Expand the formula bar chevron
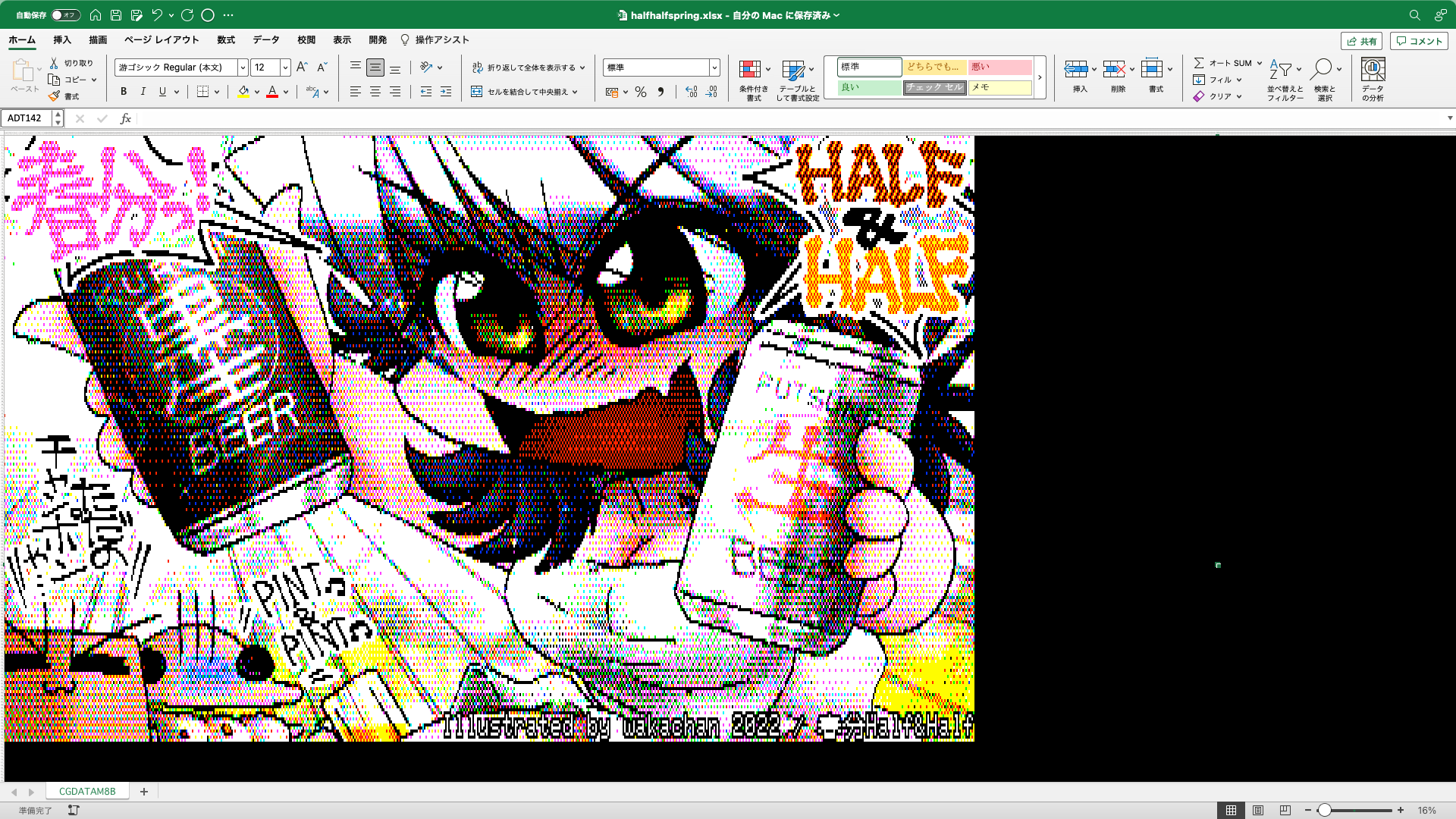Image resolution: width=1456 pixels, height=819 pixels. tap(1450, 118)
